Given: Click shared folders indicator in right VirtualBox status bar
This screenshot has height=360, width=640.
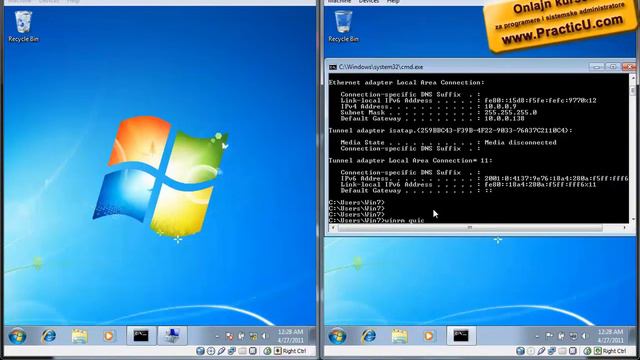Looking at the screenshot, I should point(562,351).
